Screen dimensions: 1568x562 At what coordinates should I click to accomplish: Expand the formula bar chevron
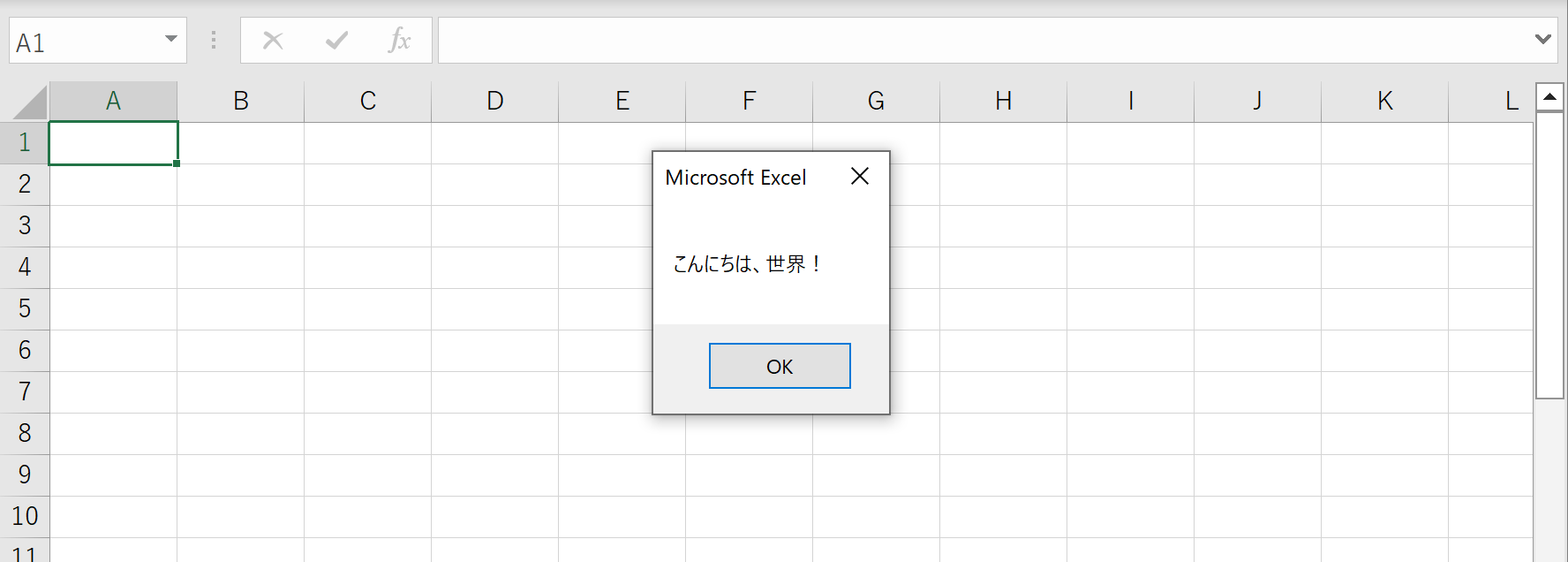click(1542, 39)
